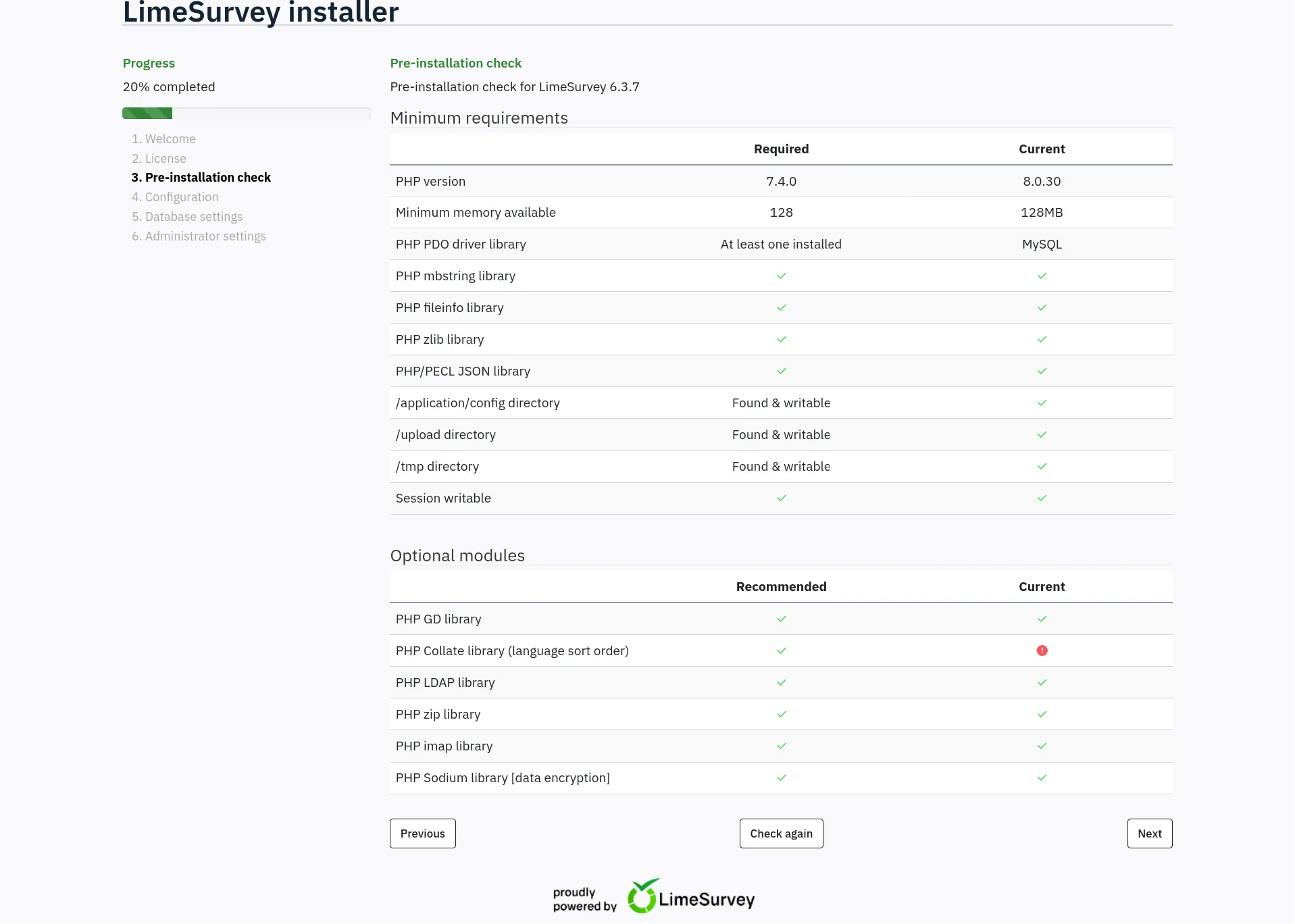
Task: Click 'Found & writable' for /tmp directory
Action: click(781, 466)
